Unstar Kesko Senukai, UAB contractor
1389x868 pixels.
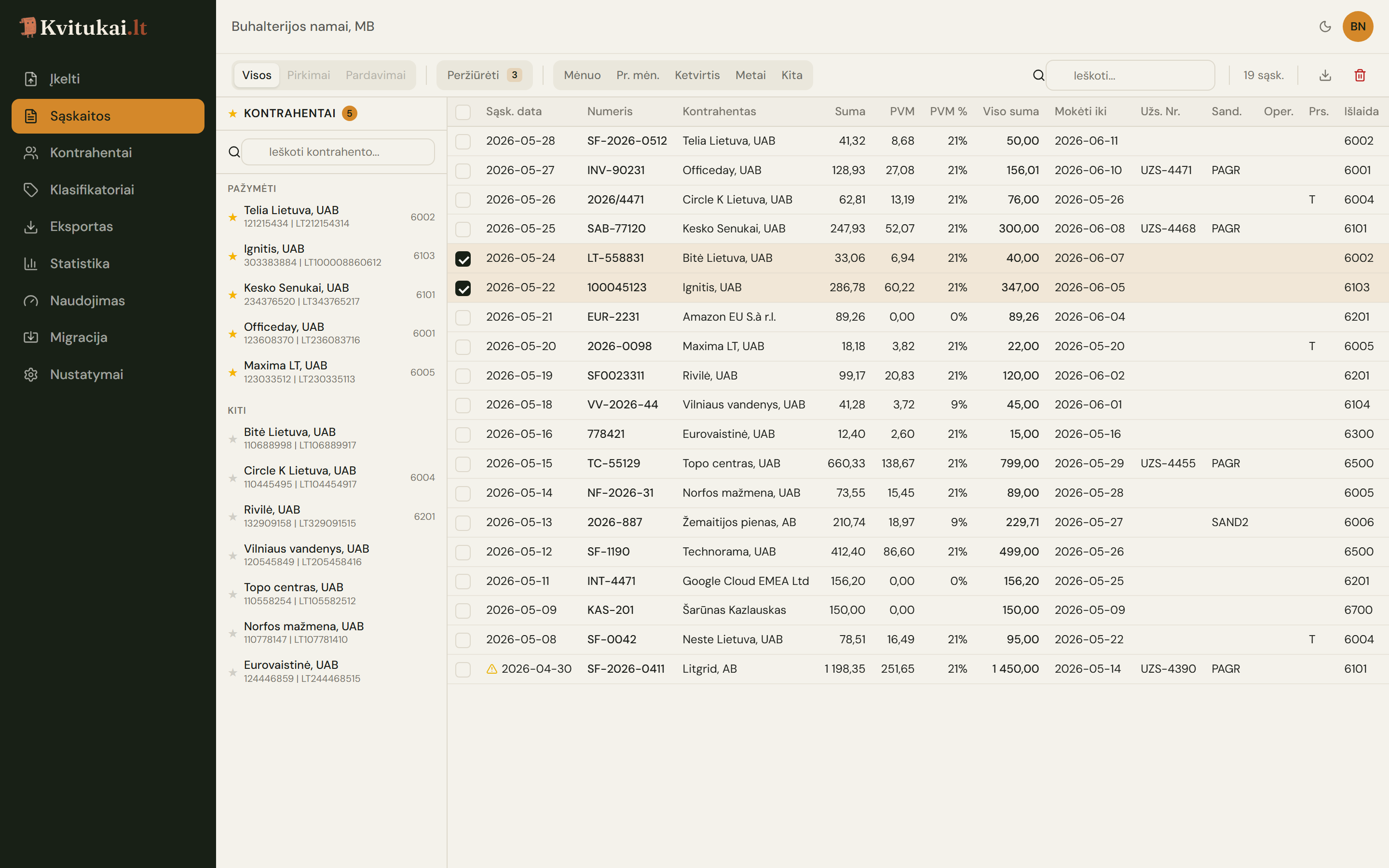click(232, 295)
